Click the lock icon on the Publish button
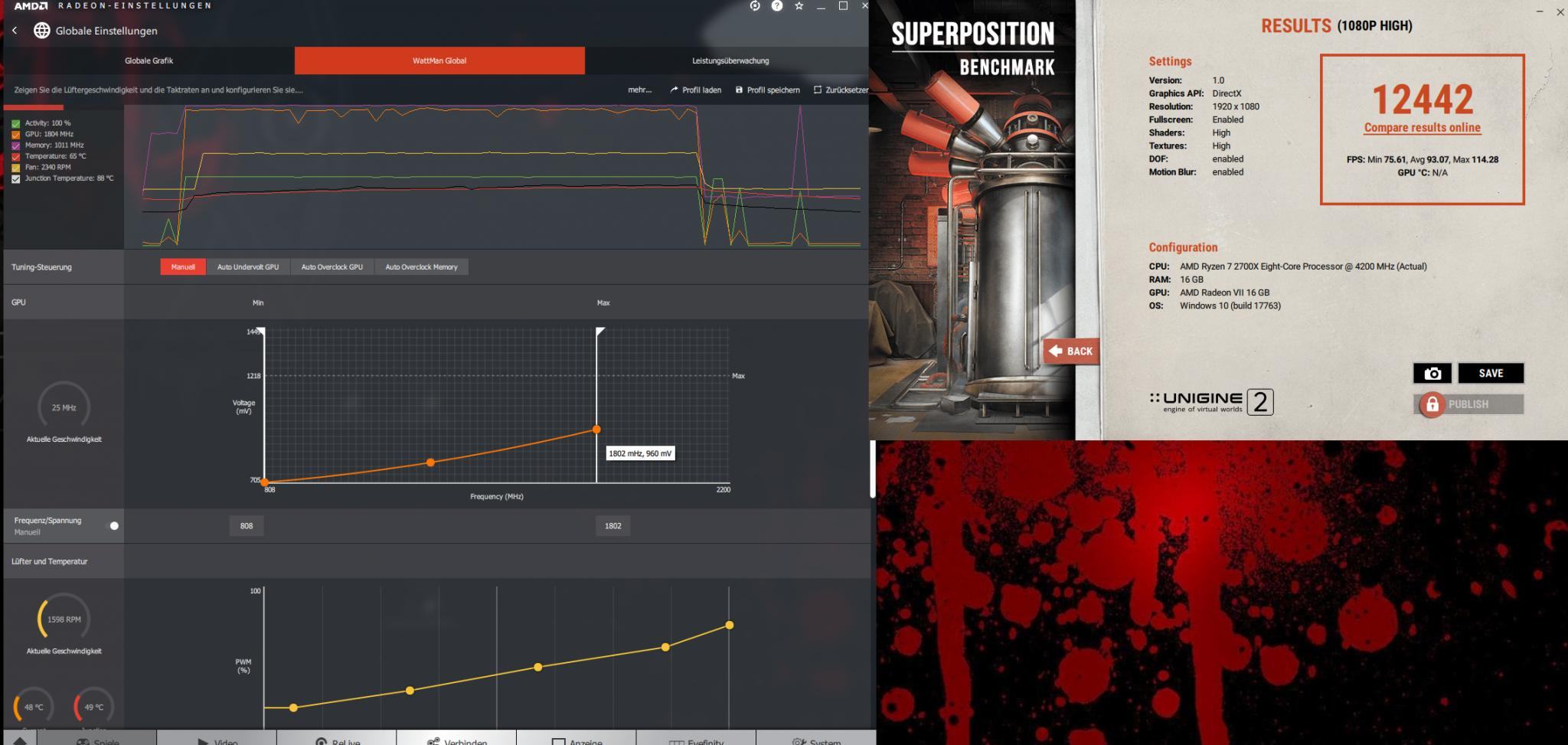1568x745 pixels. pos(1432,404)
